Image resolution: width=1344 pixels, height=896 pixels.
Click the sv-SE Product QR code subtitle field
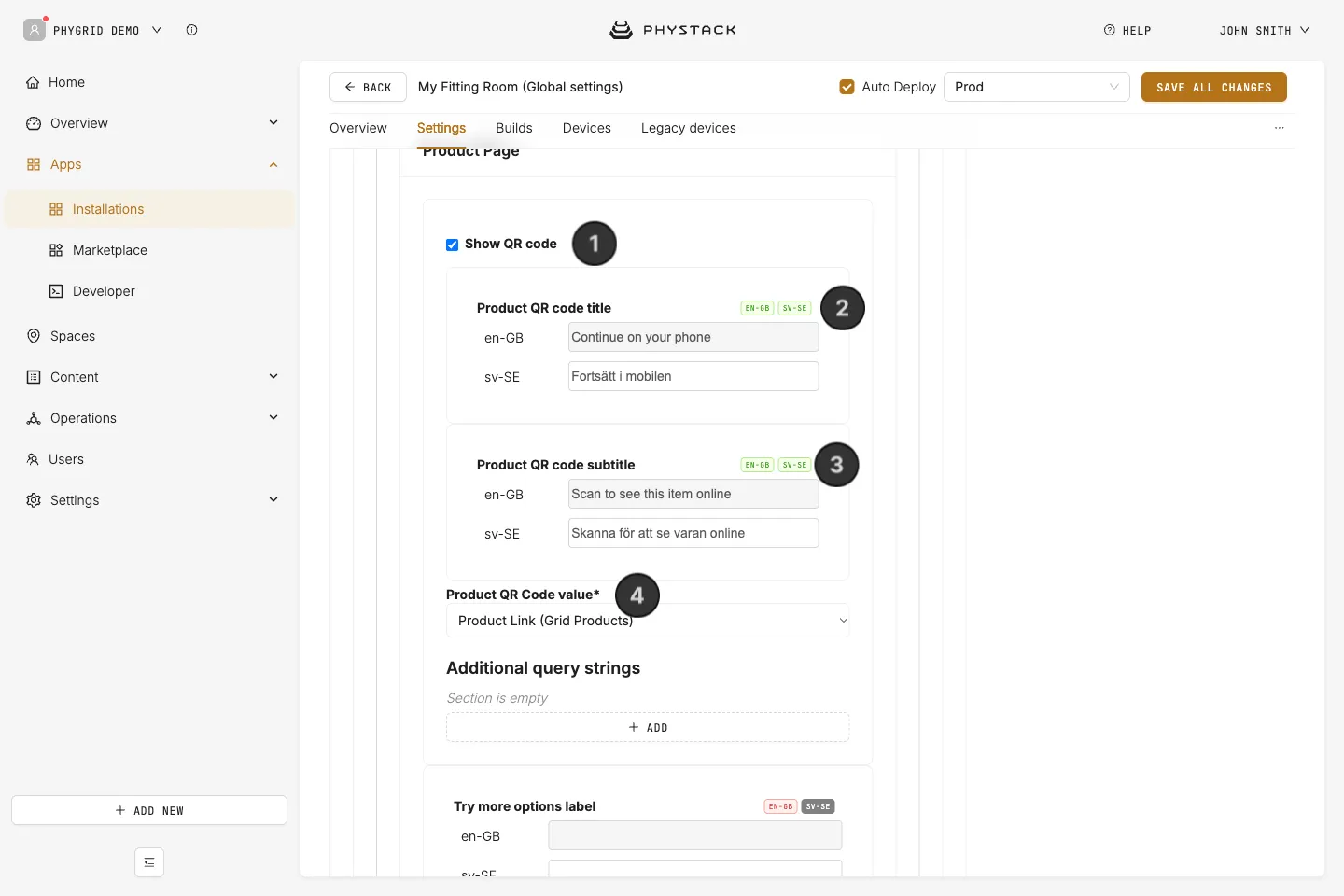(x=693, y=533)
